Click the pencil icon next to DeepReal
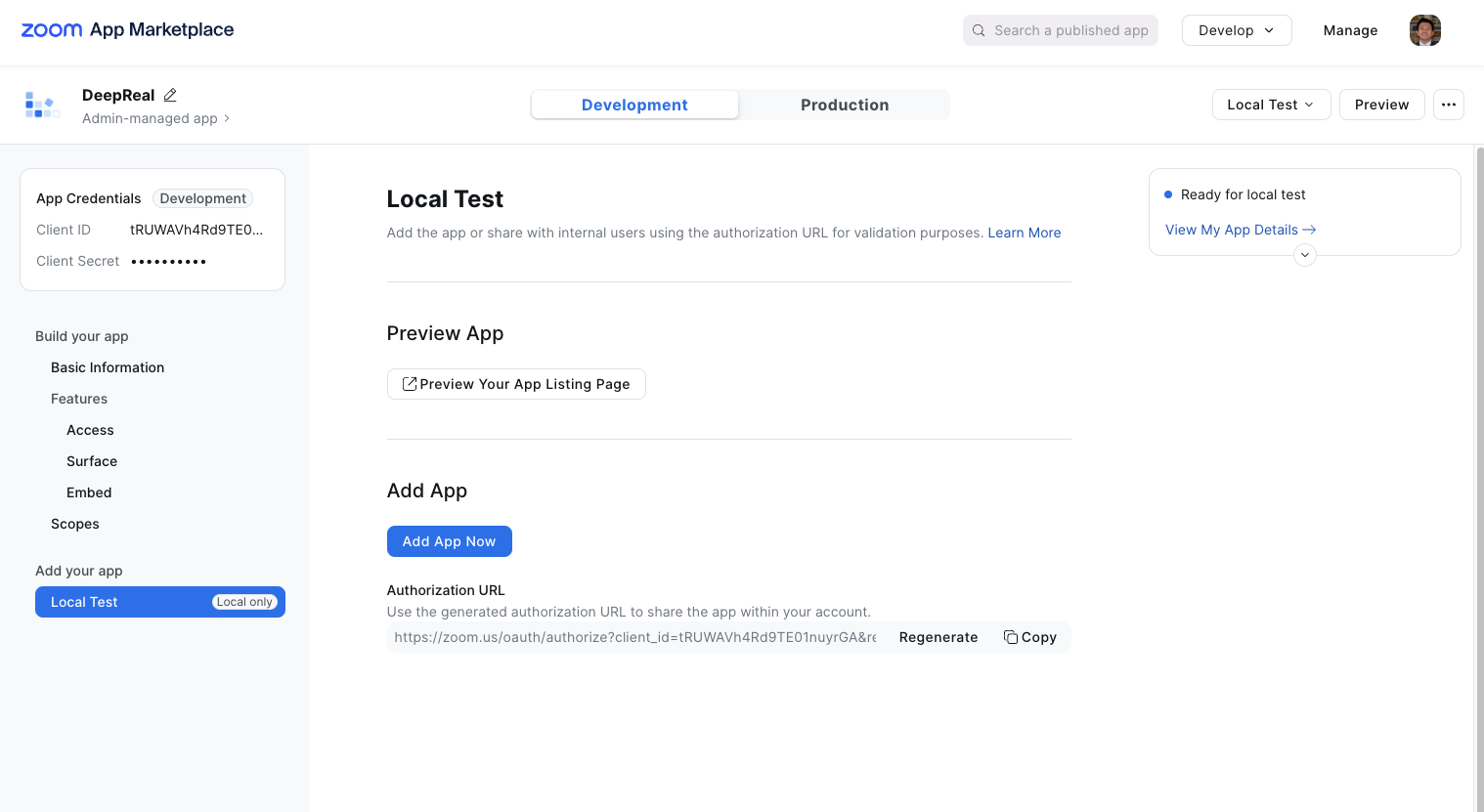This screenshot has width=1484, height=812. 170,95
